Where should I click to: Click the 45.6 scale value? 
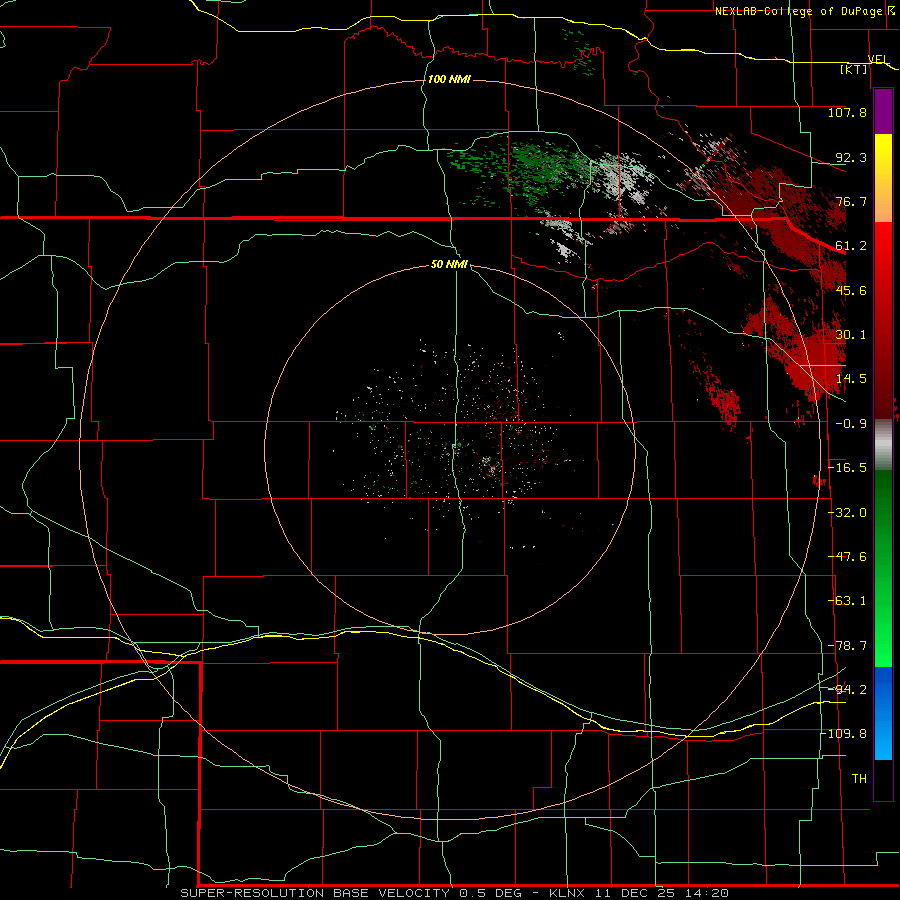(851, 290)
